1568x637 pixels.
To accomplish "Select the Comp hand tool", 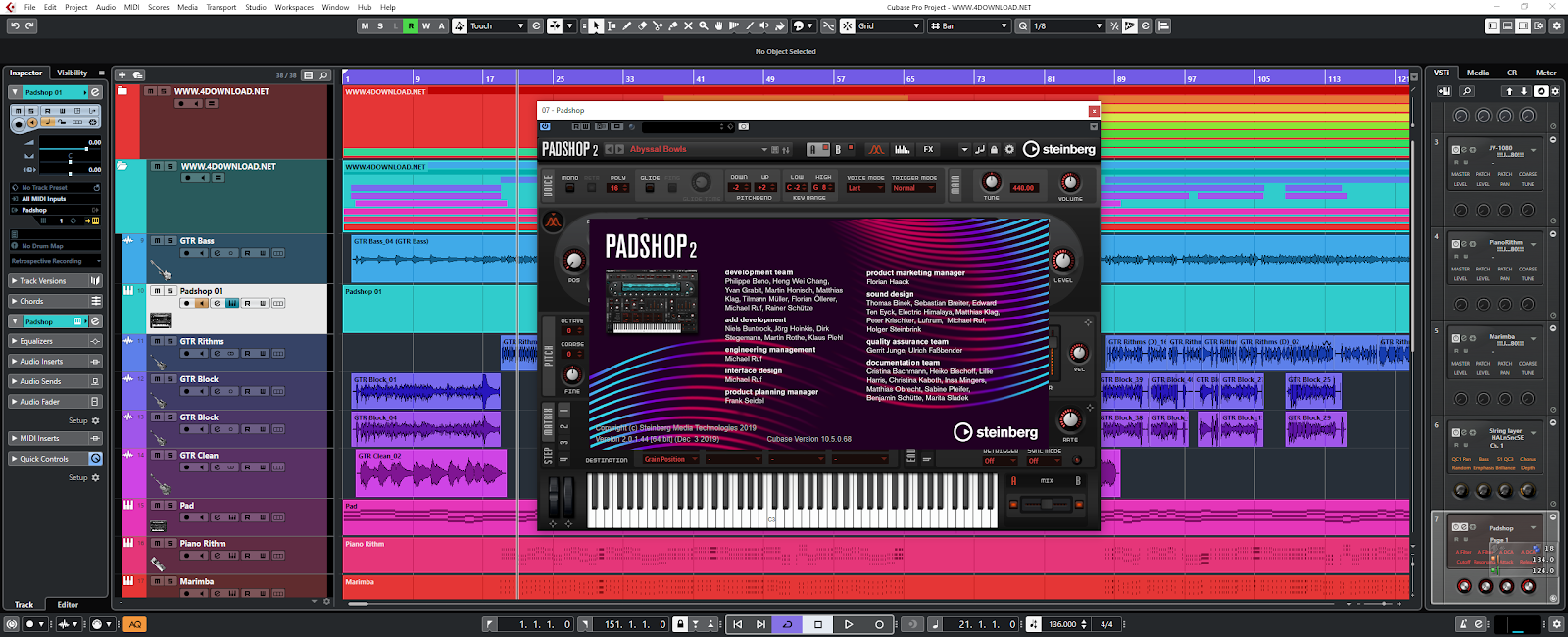I will click(x=719, y=25).
